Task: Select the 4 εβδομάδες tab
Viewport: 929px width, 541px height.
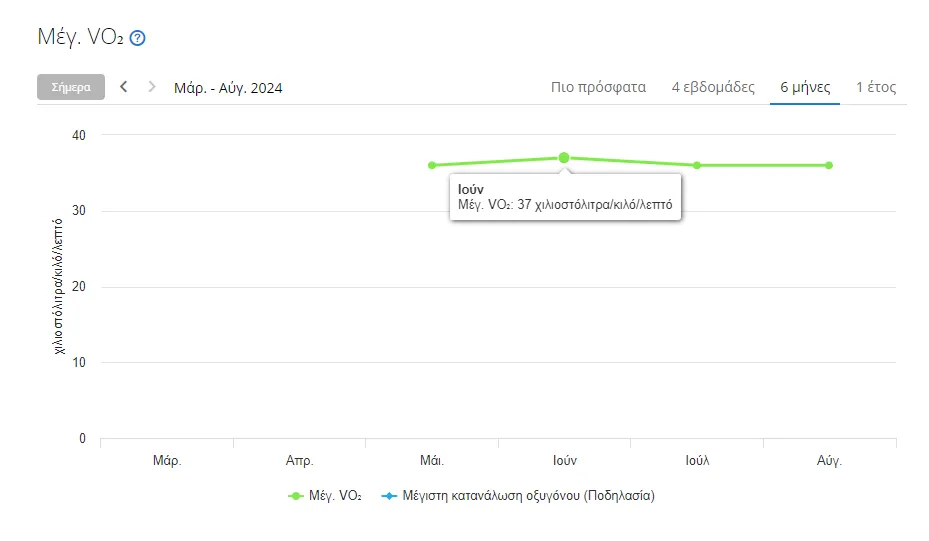Action: [x=713, y=87]
